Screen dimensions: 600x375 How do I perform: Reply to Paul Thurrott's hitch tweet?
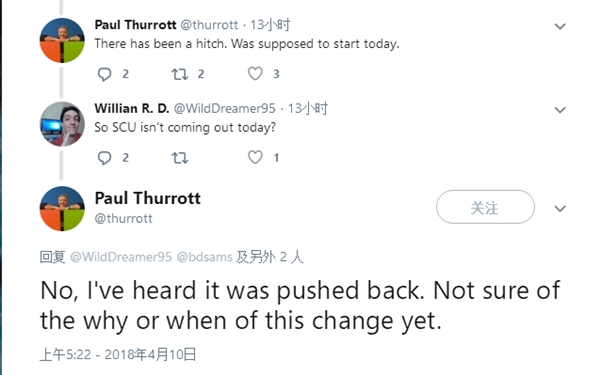pyautogui.click(x=104, y=74)
